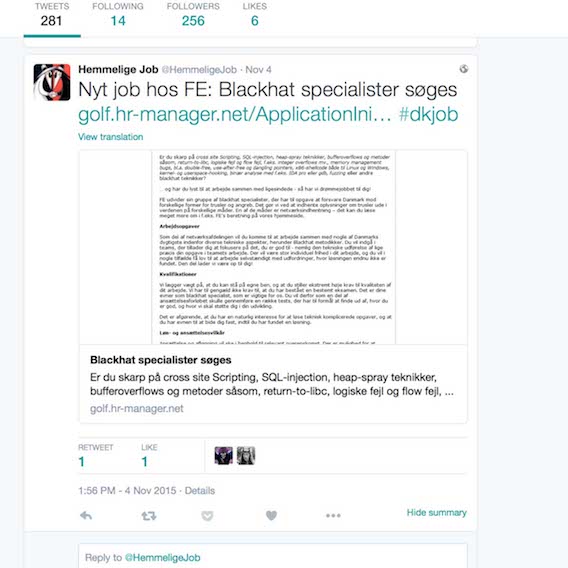Collapse the card with Hide summary
This screenshot has height=568, width=568.
coord(437,513)
